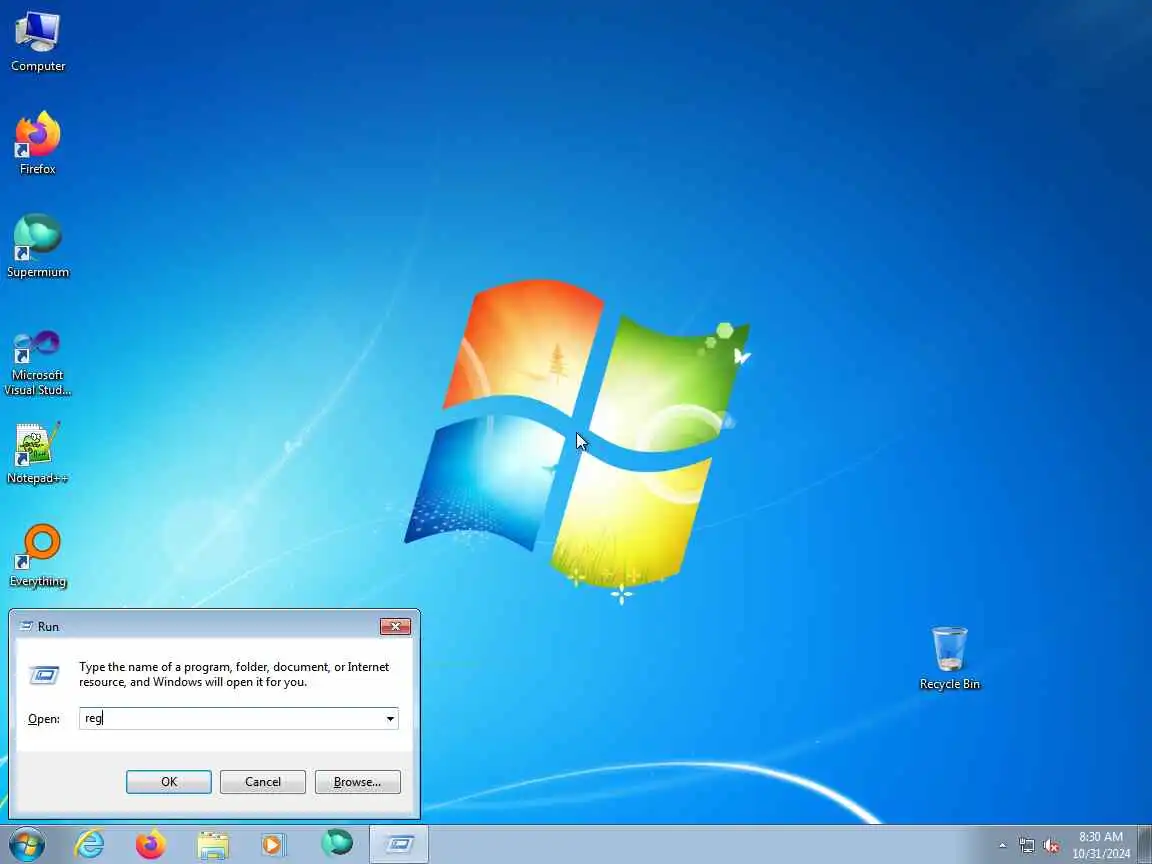Open the Windows Start menu orb
The width and height of the screenshot is (1152, 864).
[x=26, y=844]
